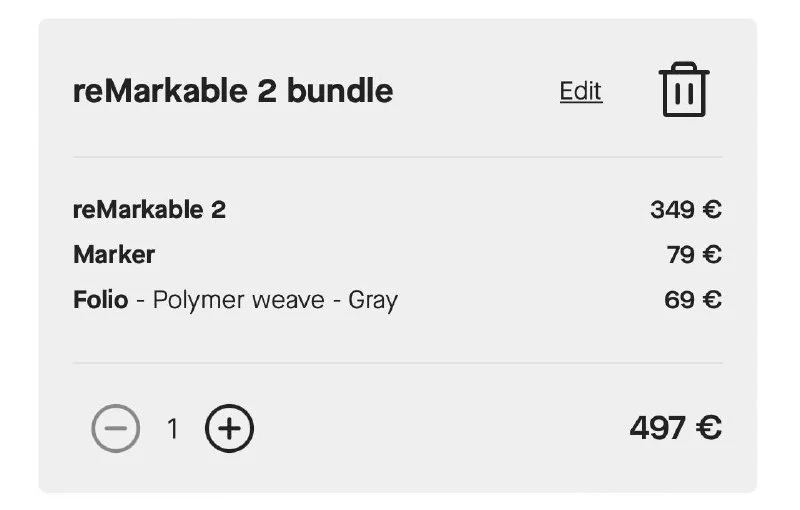Click the Edit link
800x510 pixels.
click(581, 91)
